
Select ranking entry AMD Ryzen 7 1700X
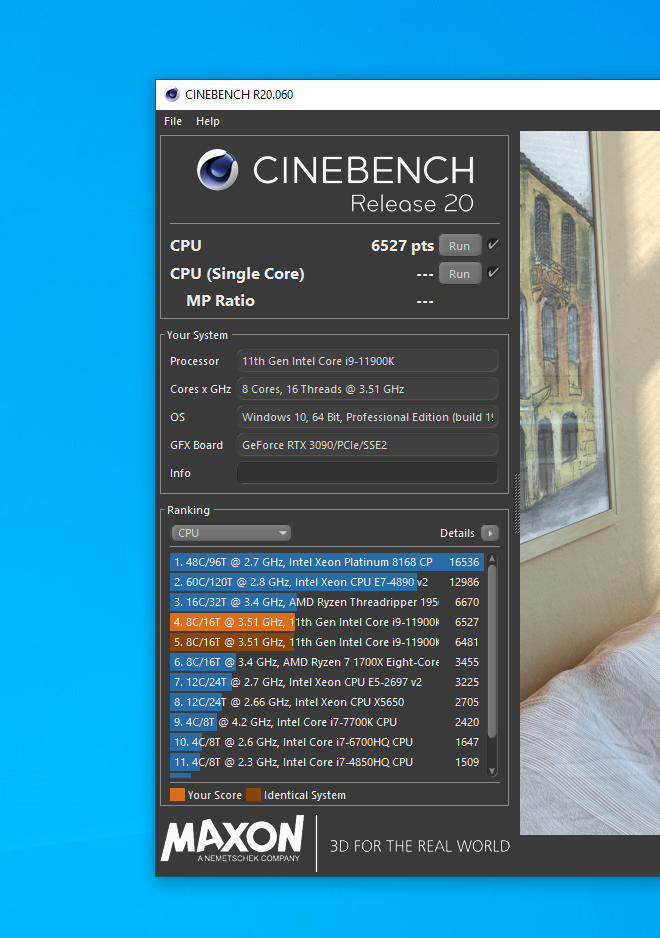point(327,662)
